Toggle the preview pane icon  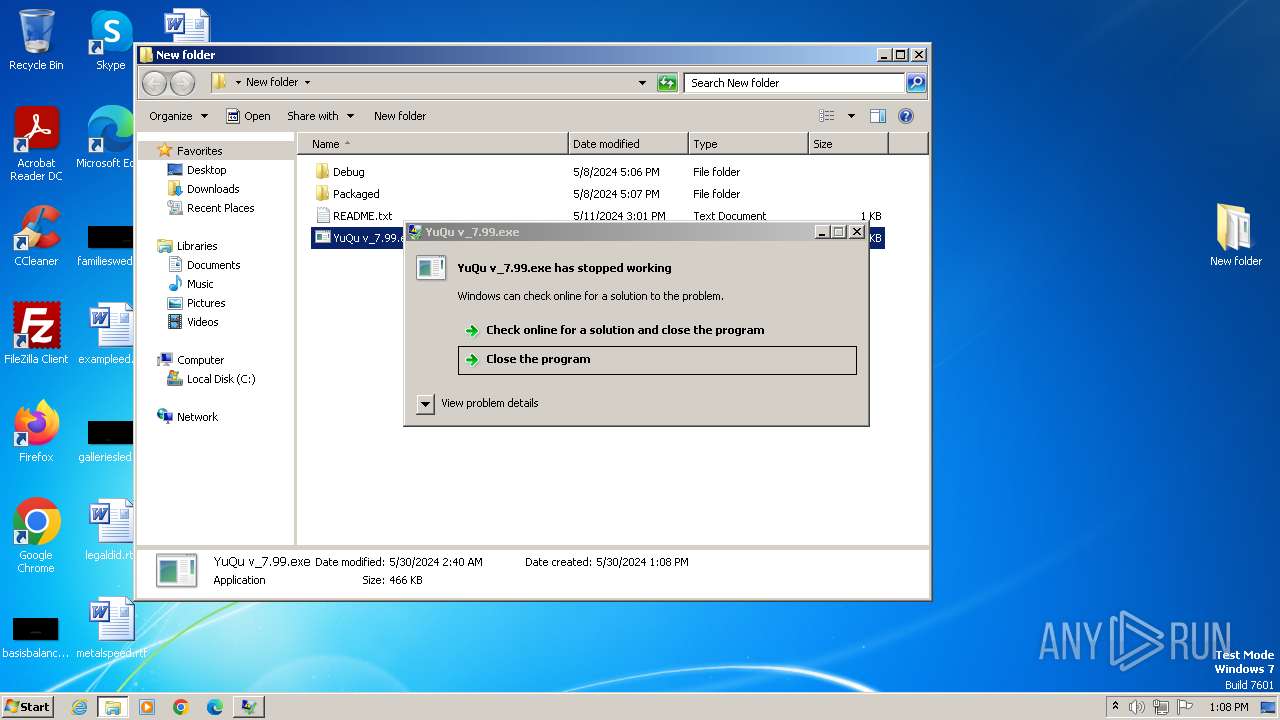(x=878, y=116)
